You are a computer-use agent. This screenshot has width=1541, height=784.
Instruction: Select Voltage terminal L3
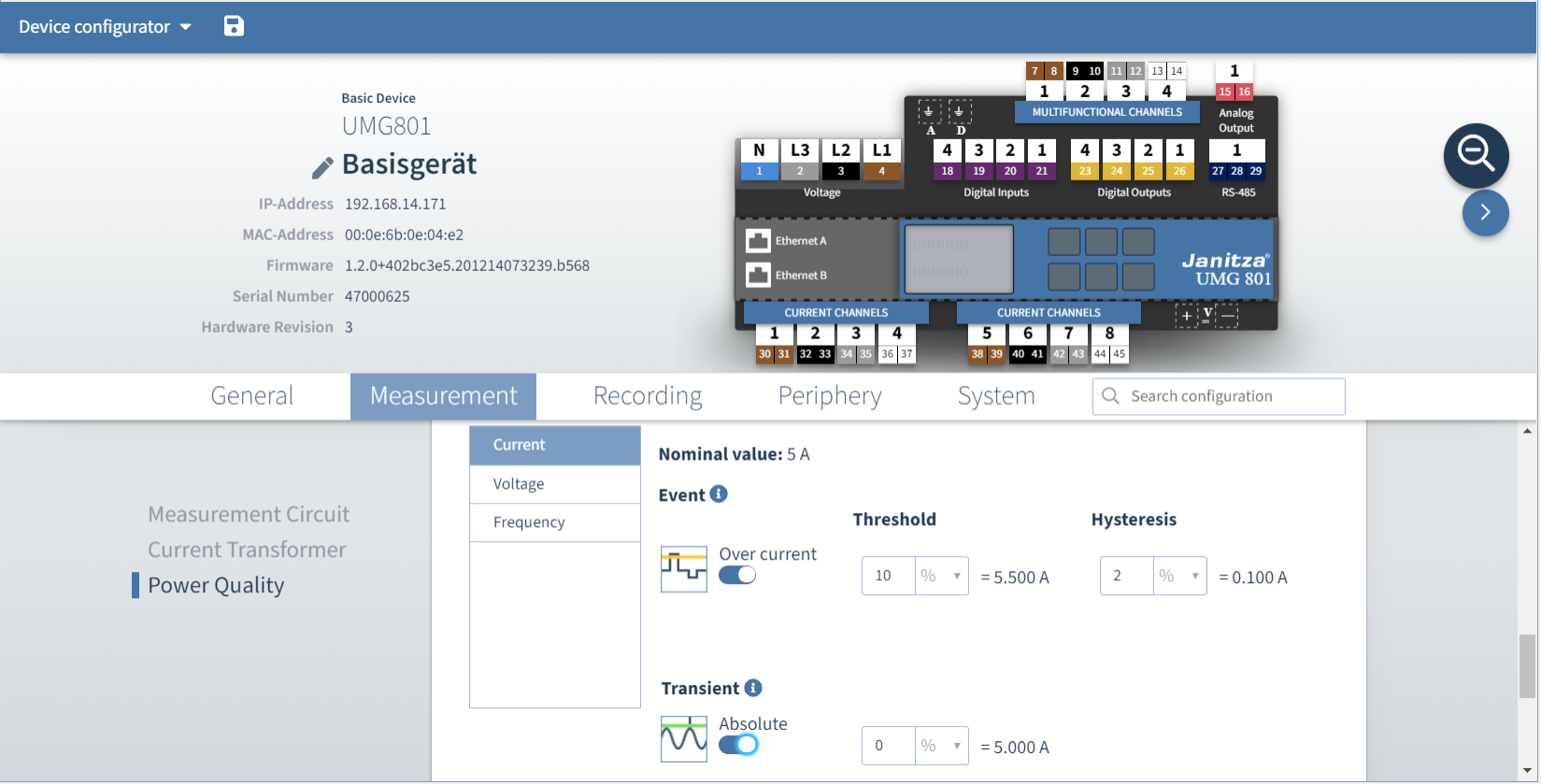click(800, 160)
